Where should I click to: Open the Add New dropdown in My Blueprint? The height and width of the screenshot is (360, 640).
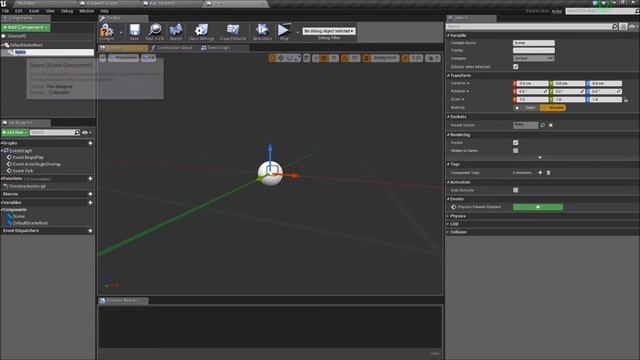click(15, 133)
